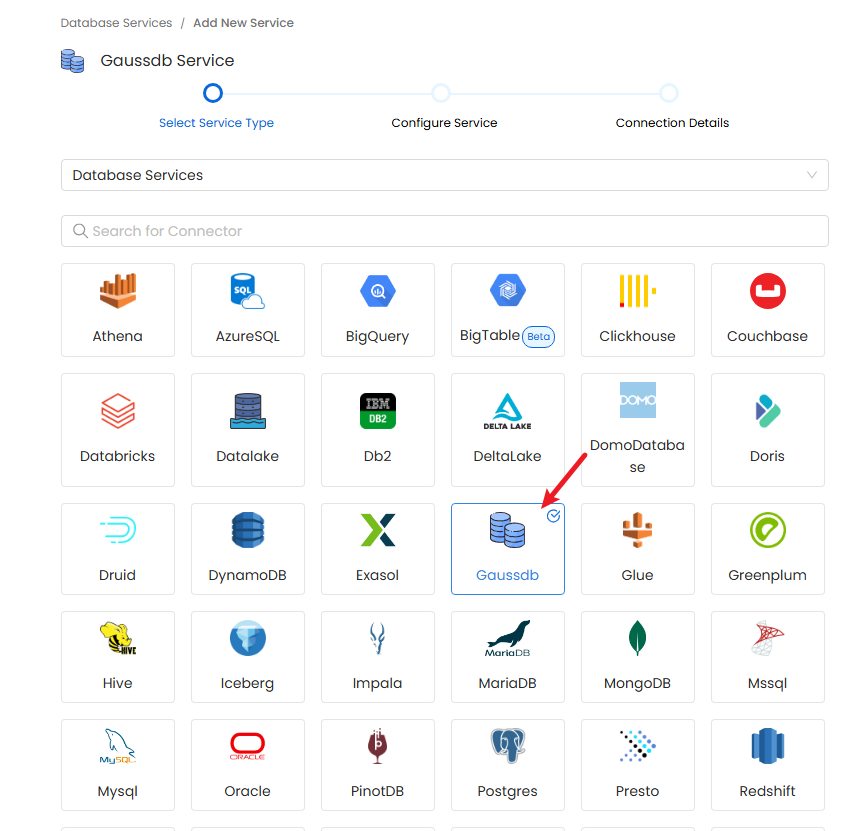This screenshot has width=854, height=831.
Task: Click the Gaussdb Service header icon
Action: [x=72, y=60]
